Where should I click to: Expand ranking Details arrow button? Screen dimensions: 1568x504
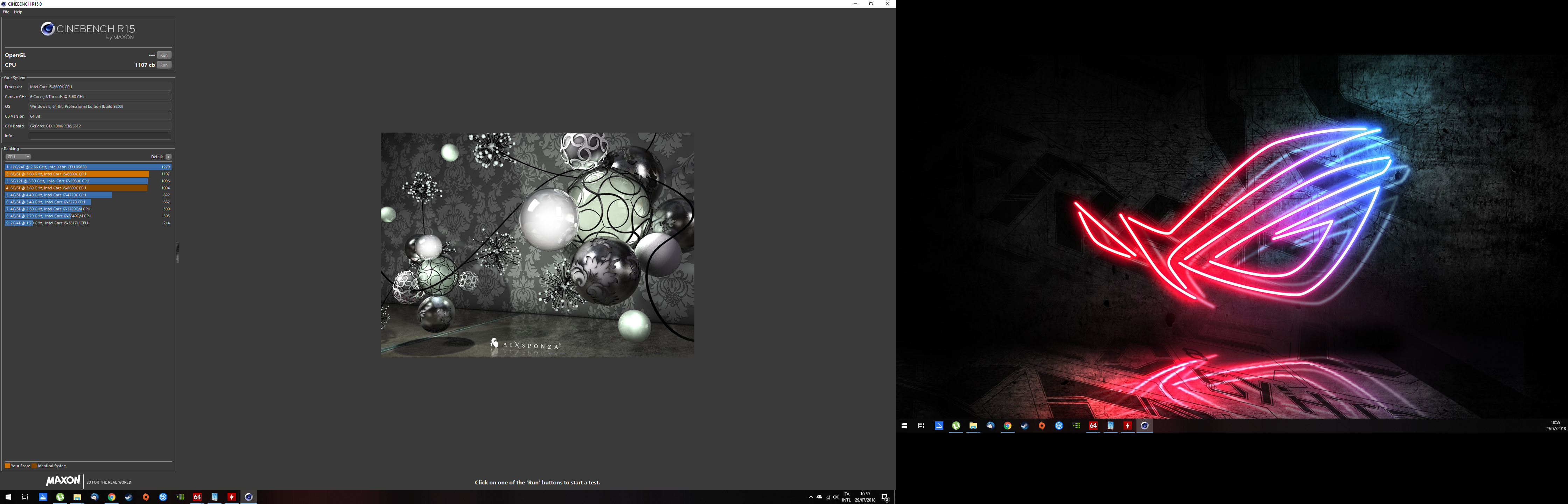169,157
